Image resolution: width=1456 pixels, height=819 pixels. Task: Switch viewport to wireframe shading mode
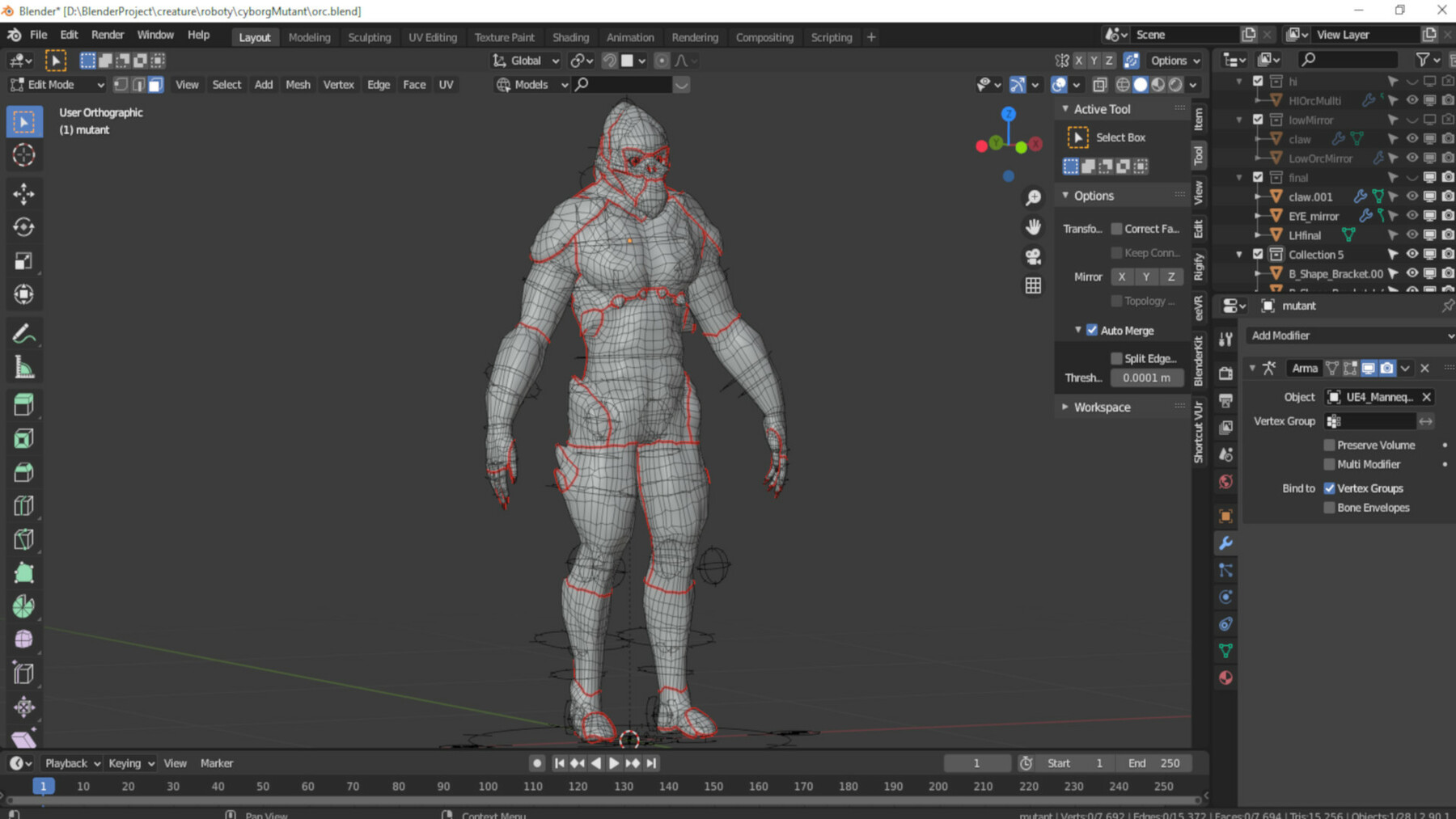1123,84
